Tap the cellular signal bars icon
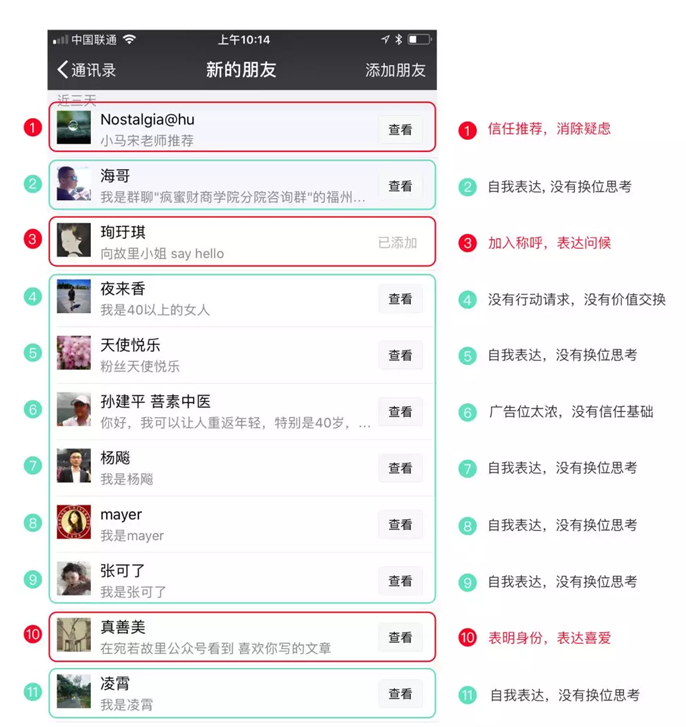This screenshot has height=727, width=686. (x=60, y=40)
